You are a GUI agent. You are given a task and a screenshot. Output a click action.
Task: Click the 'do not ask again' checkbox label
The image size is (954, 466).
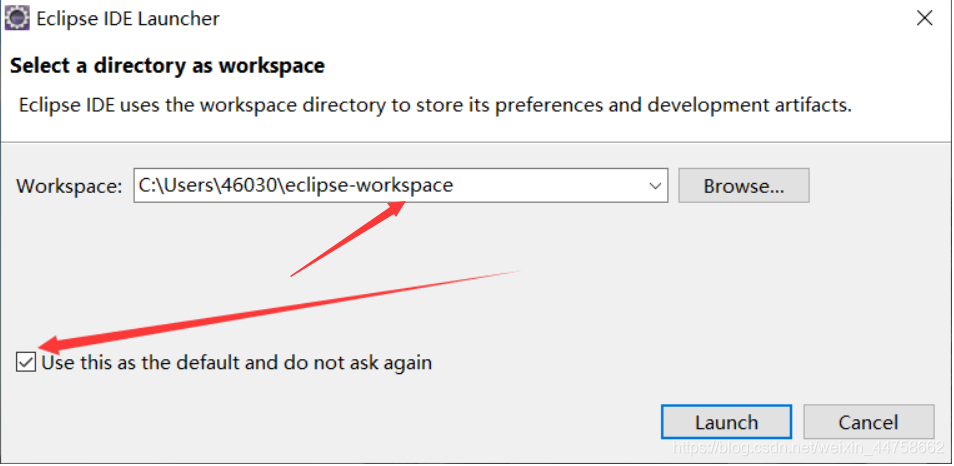click(237, 363)
